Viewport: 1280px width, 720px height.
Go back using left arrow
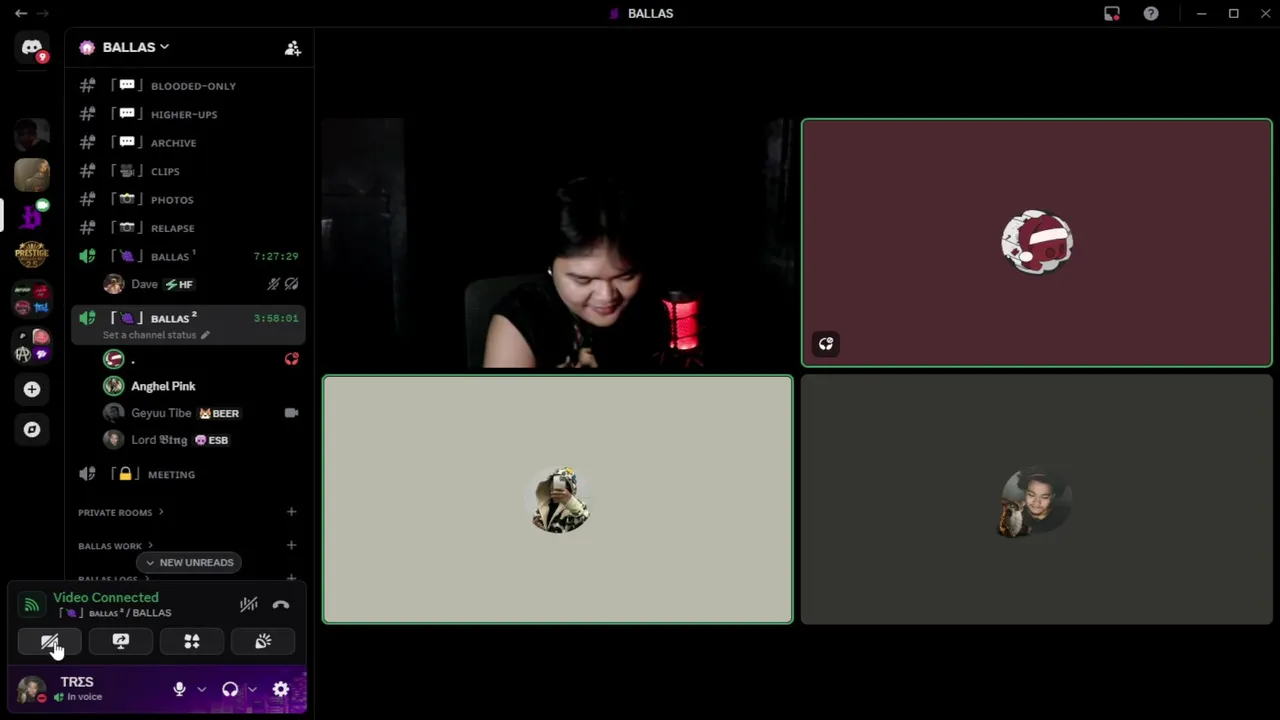click(x=21, y=13)
